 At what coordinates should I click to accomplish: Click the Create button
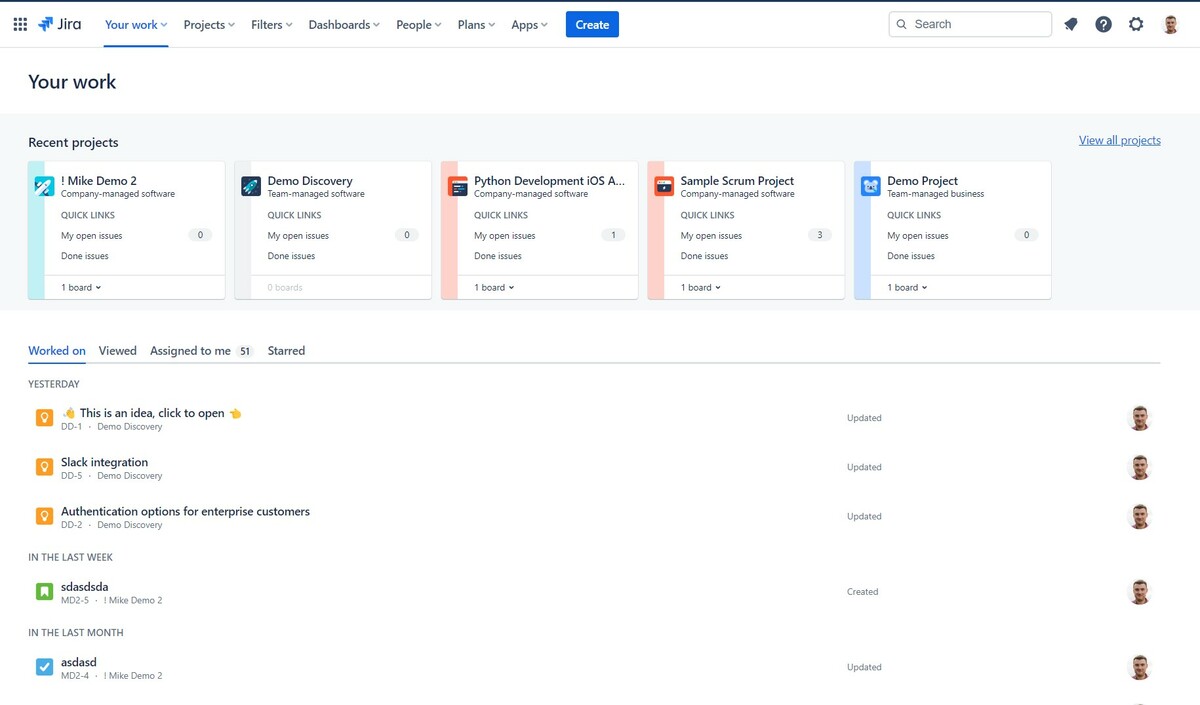point(592,24)
